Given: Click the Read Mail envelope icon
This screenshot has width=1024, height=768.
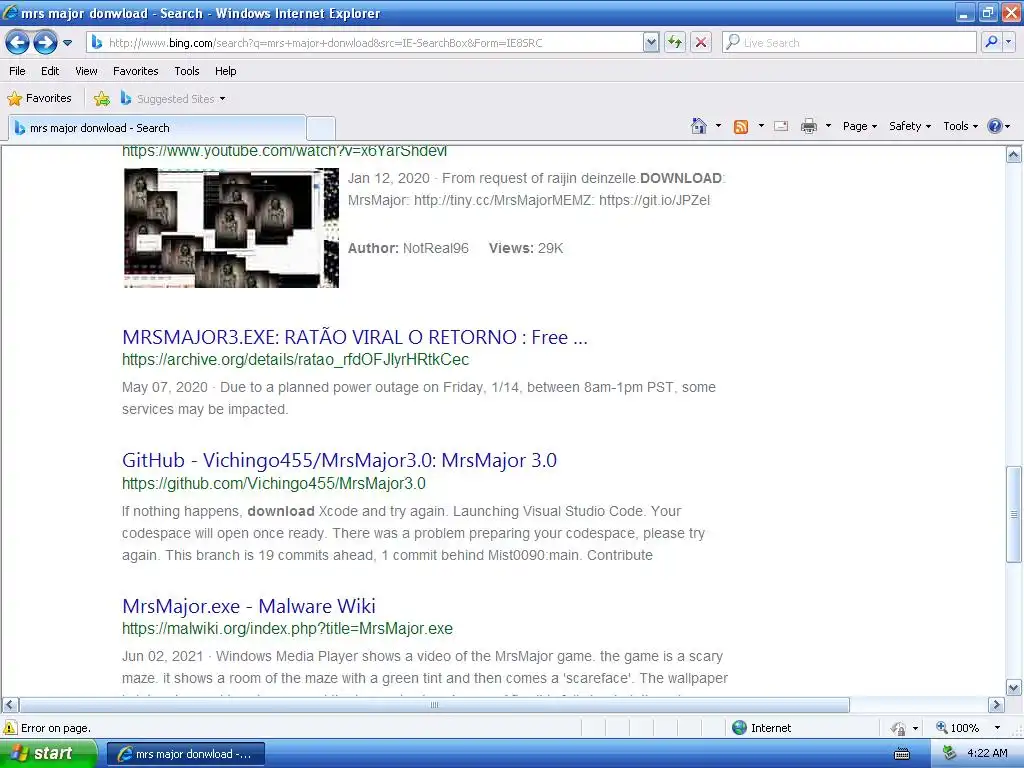Looking at the screenshot, I should pos(781,126).
